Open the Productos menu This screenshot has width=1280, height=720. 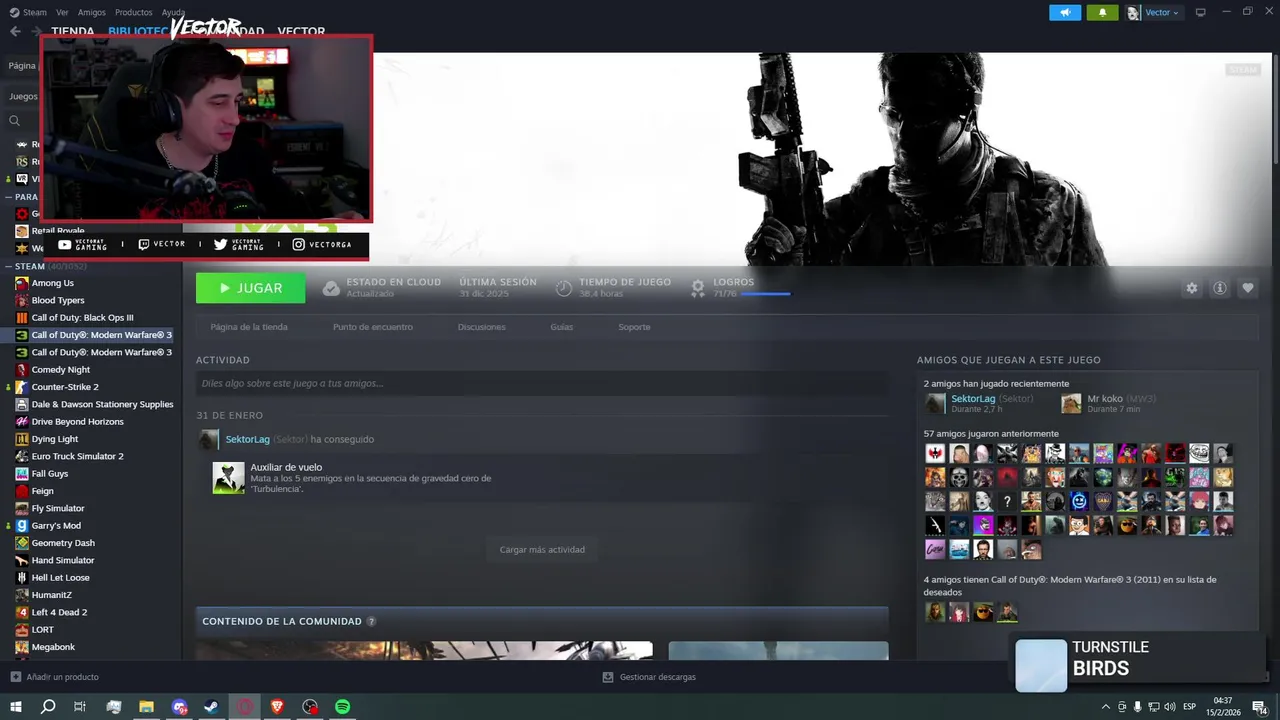pos(134,12)
